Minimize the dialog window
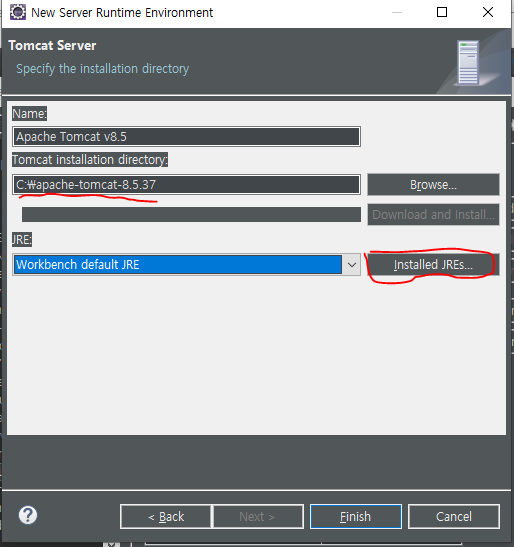The image size is (514, 547). tap(397, 12)
